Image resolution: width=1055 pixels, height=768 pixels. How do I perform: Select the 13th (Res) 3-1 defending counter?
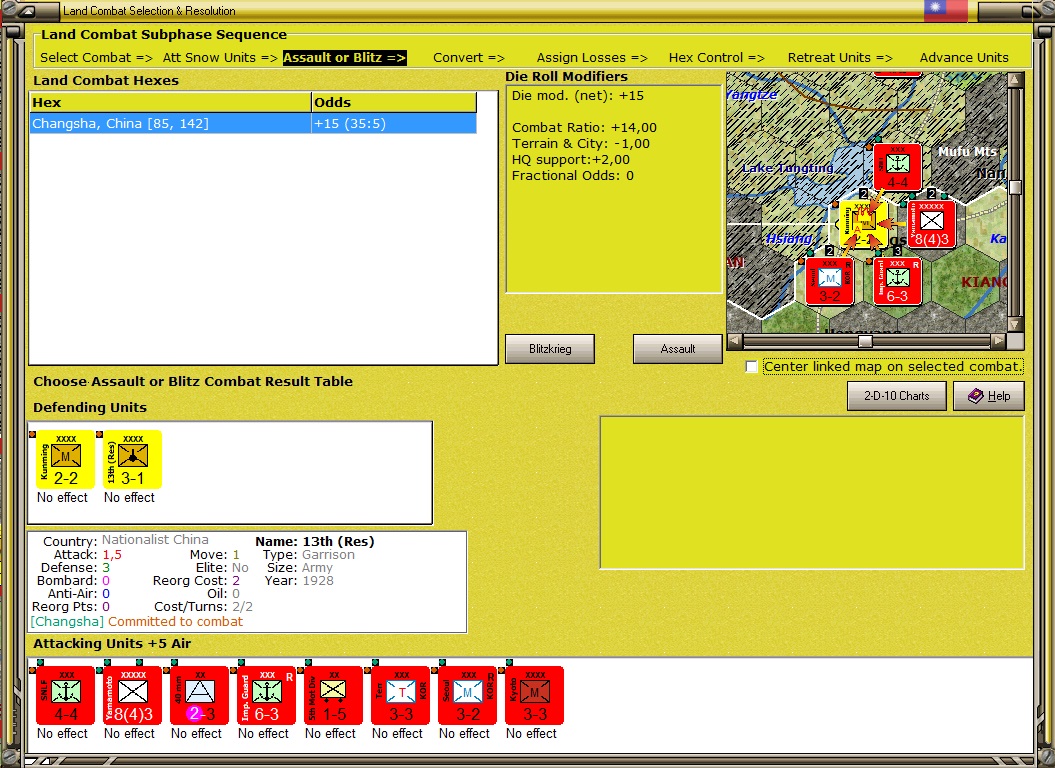click(x=133, y=459)
